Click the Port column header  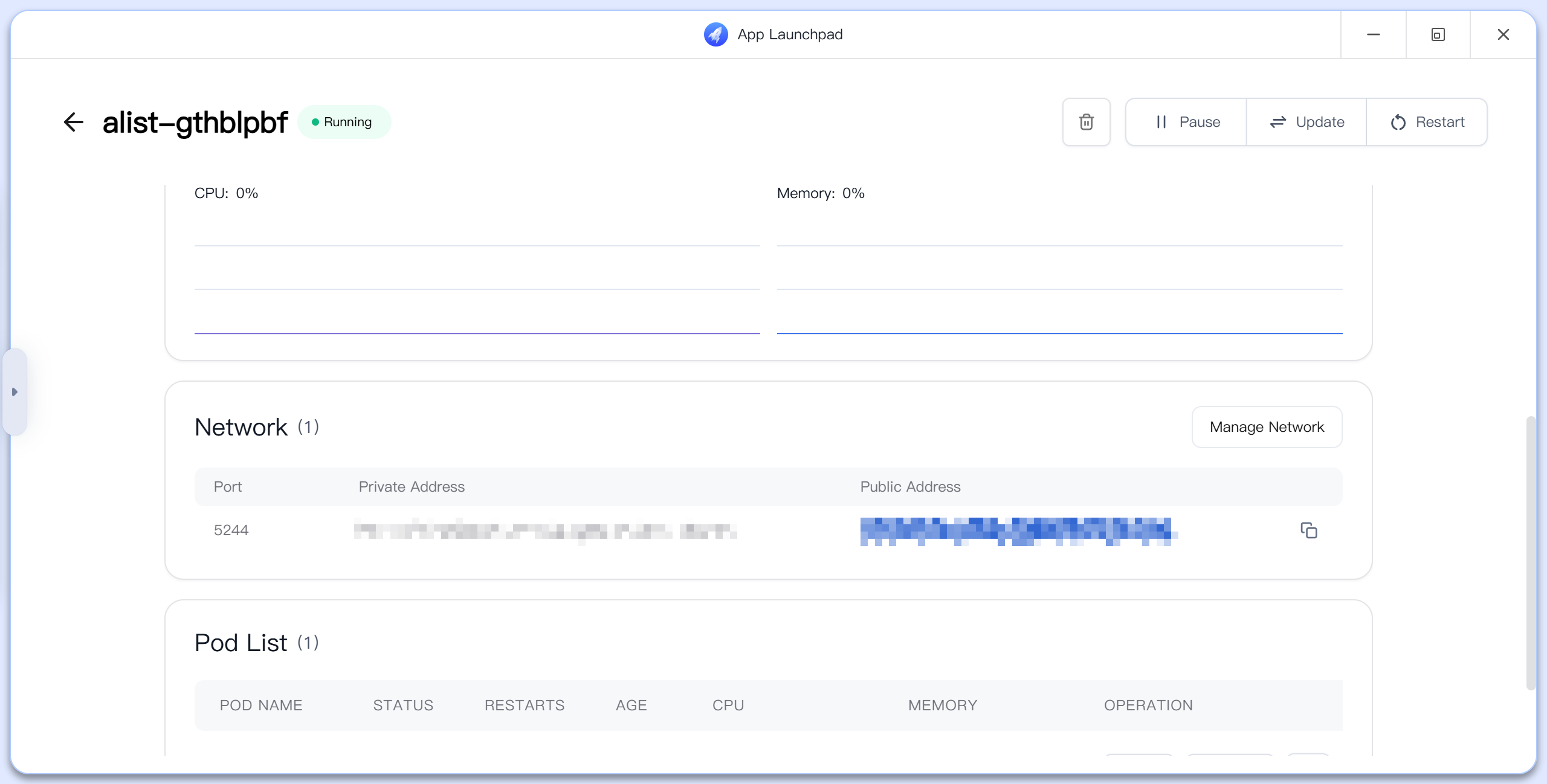tap(227, 487)
